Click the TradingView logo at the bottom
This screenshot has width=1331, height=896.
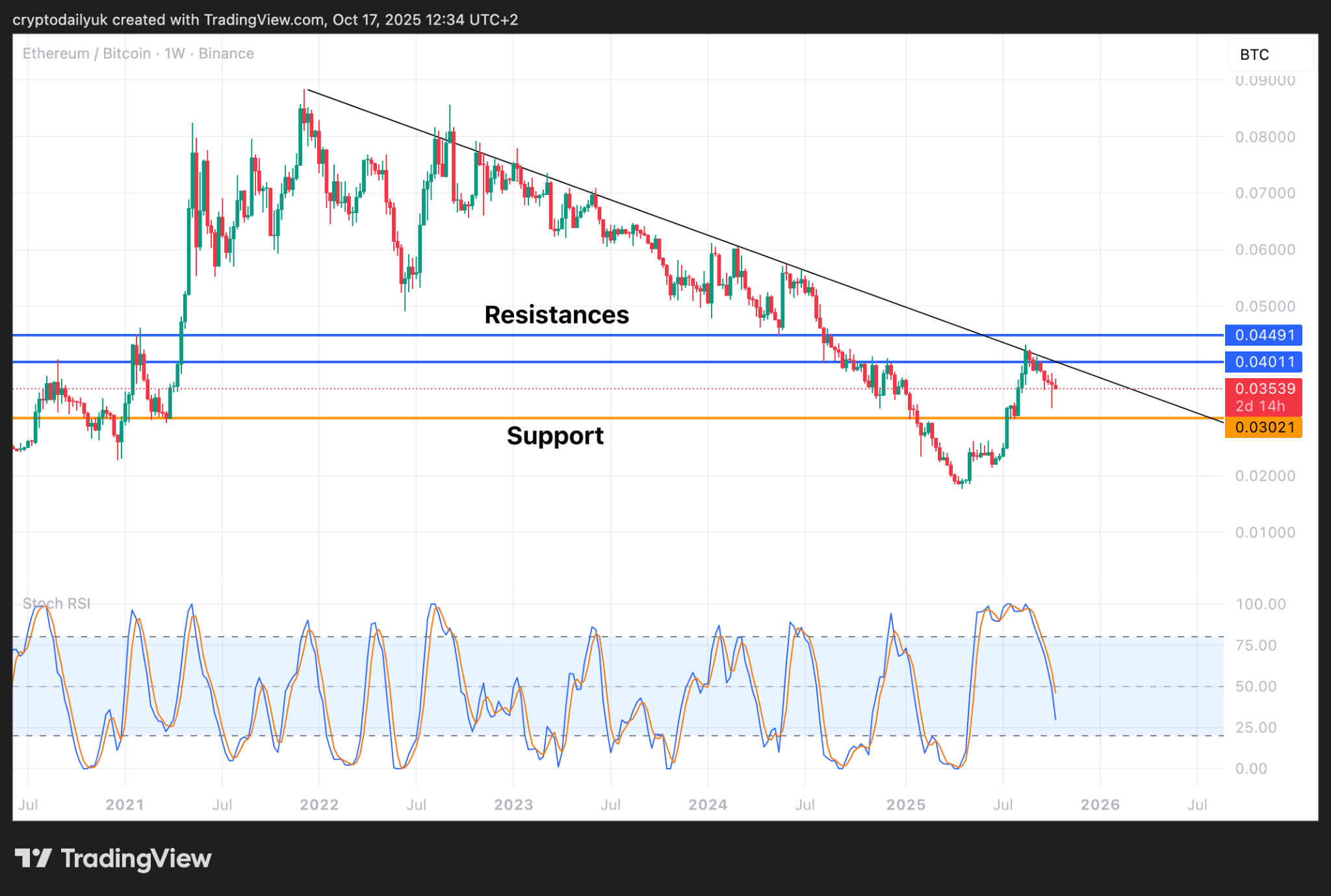pos(113,858)
